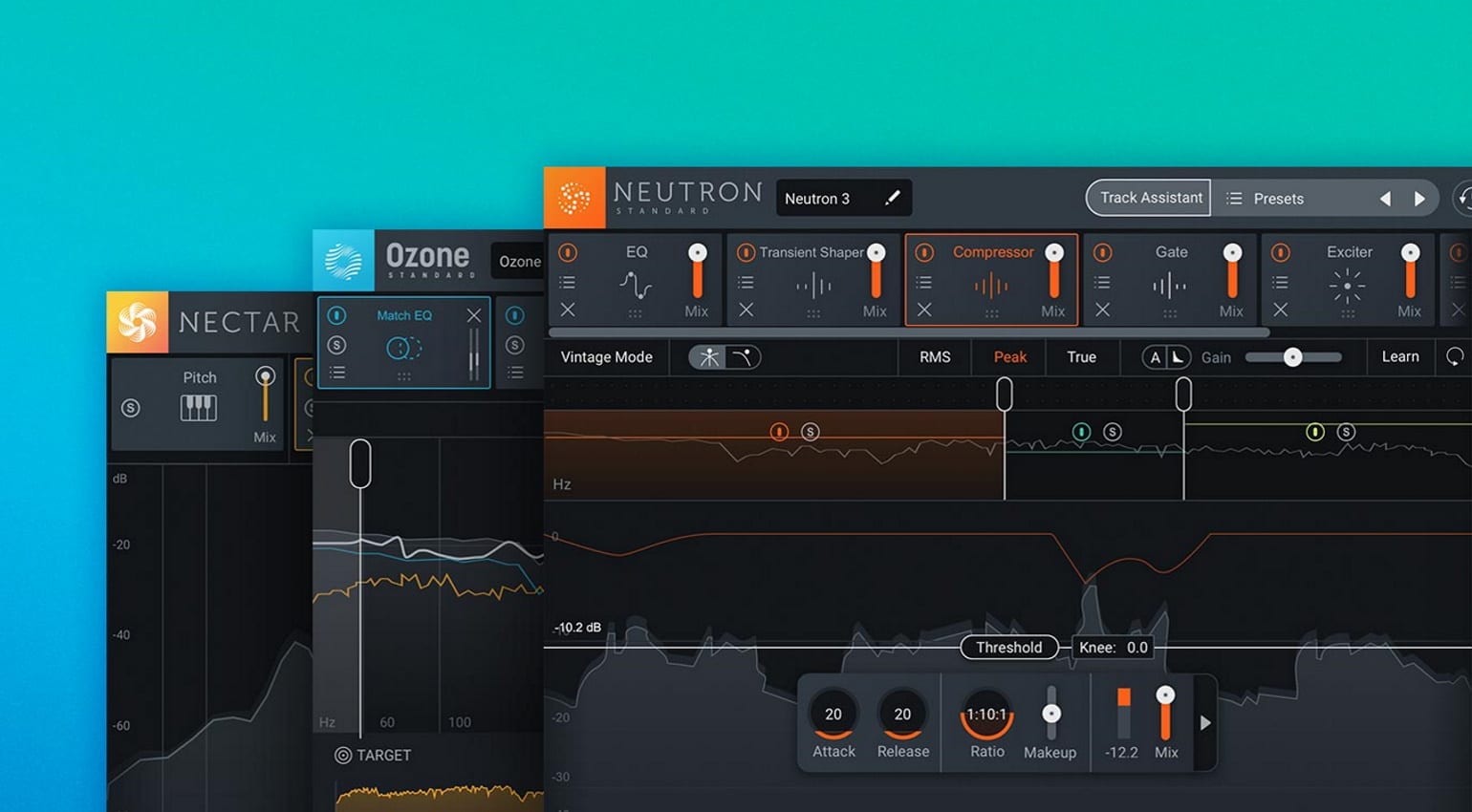
Task: Click the Threshold handle label
Action: [x=1009, y=648]
